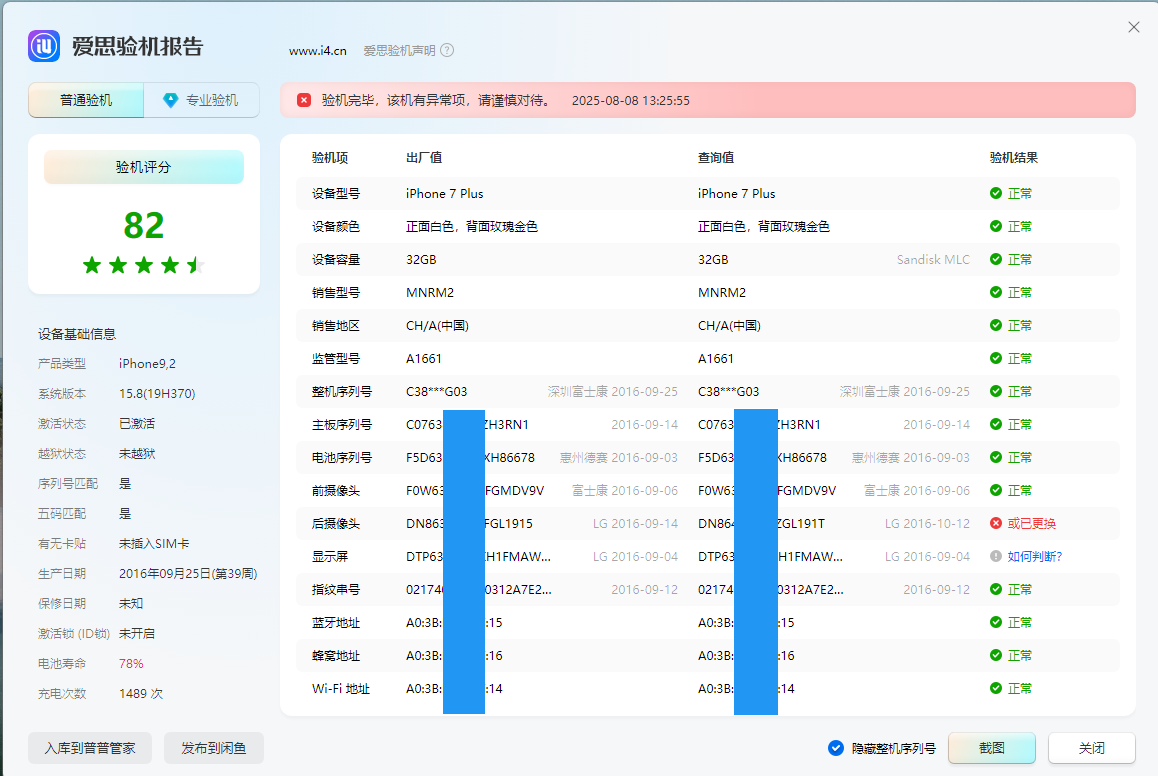
Task: Click the queried value A1661
Action: click(716, 359)
